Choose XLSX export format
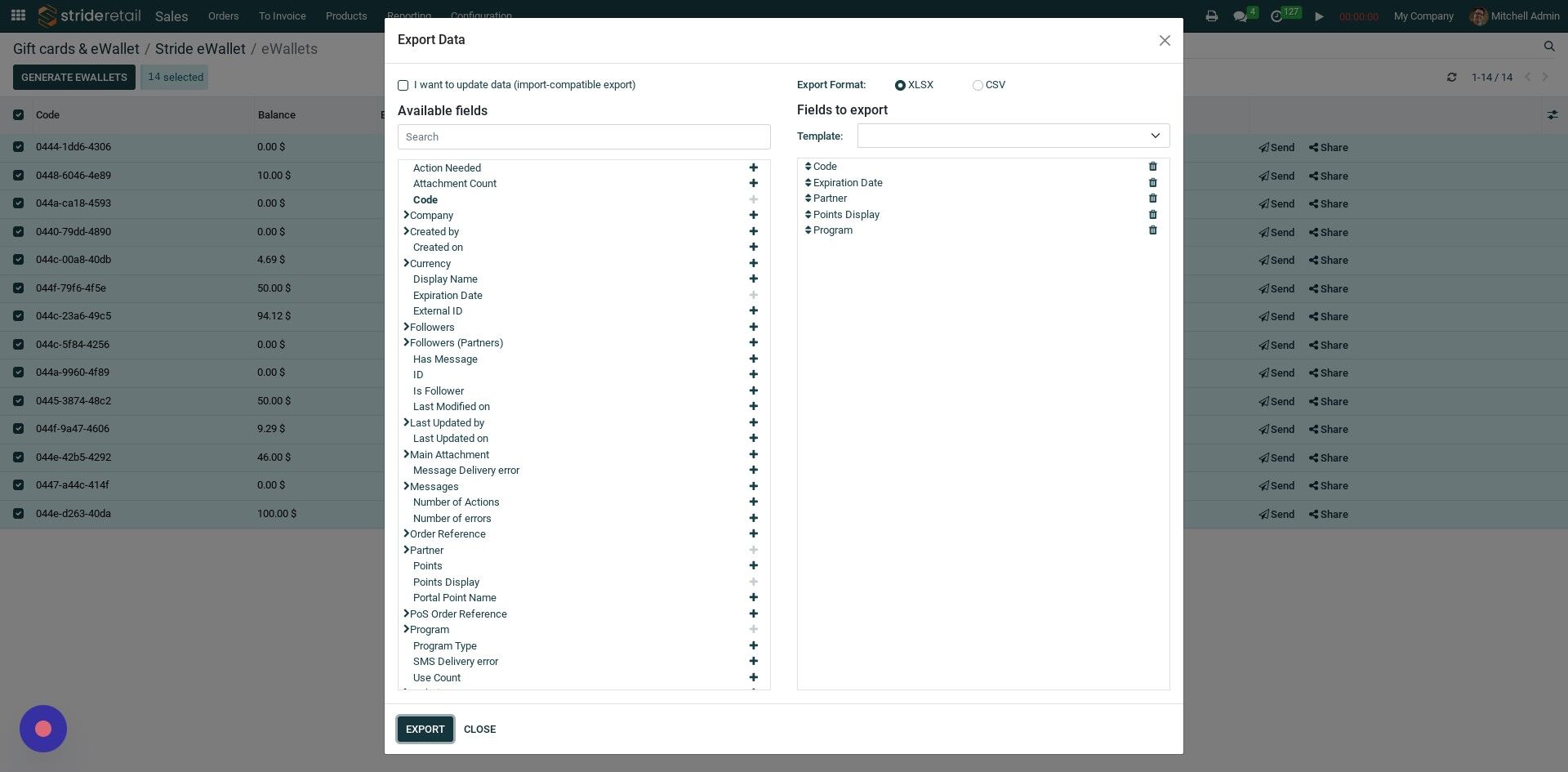The height and width of the screenshot is (772, 1568). (900, 85)
